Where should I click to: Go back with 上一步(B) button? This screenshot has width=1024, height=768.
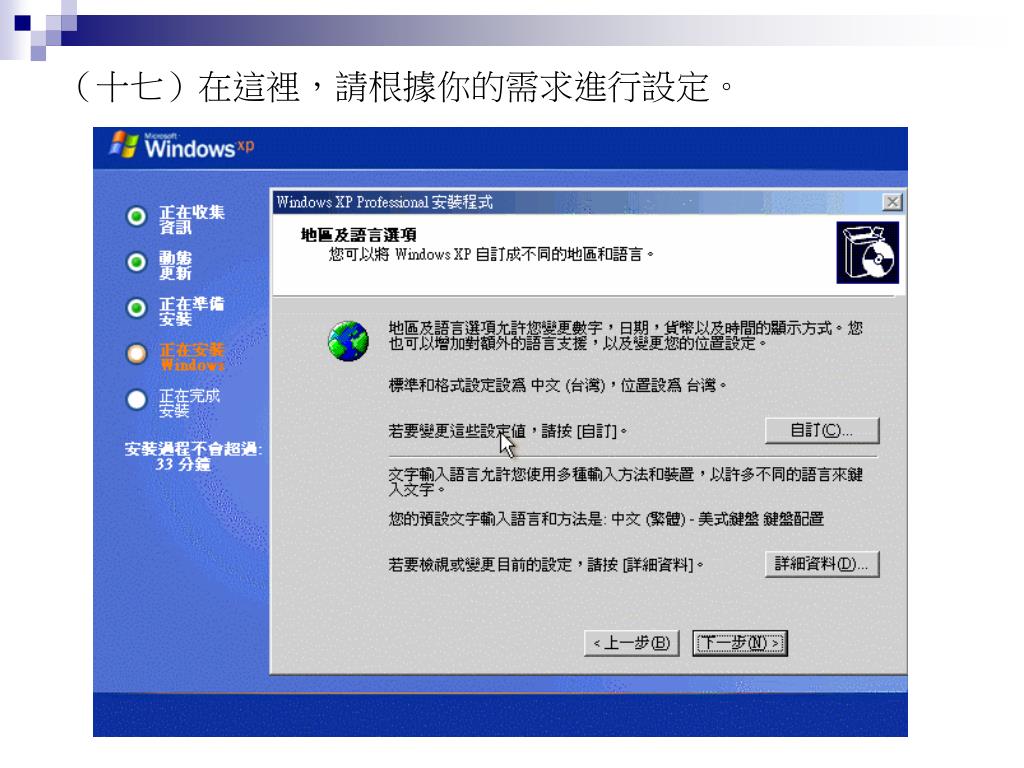[x=632, y=643]
